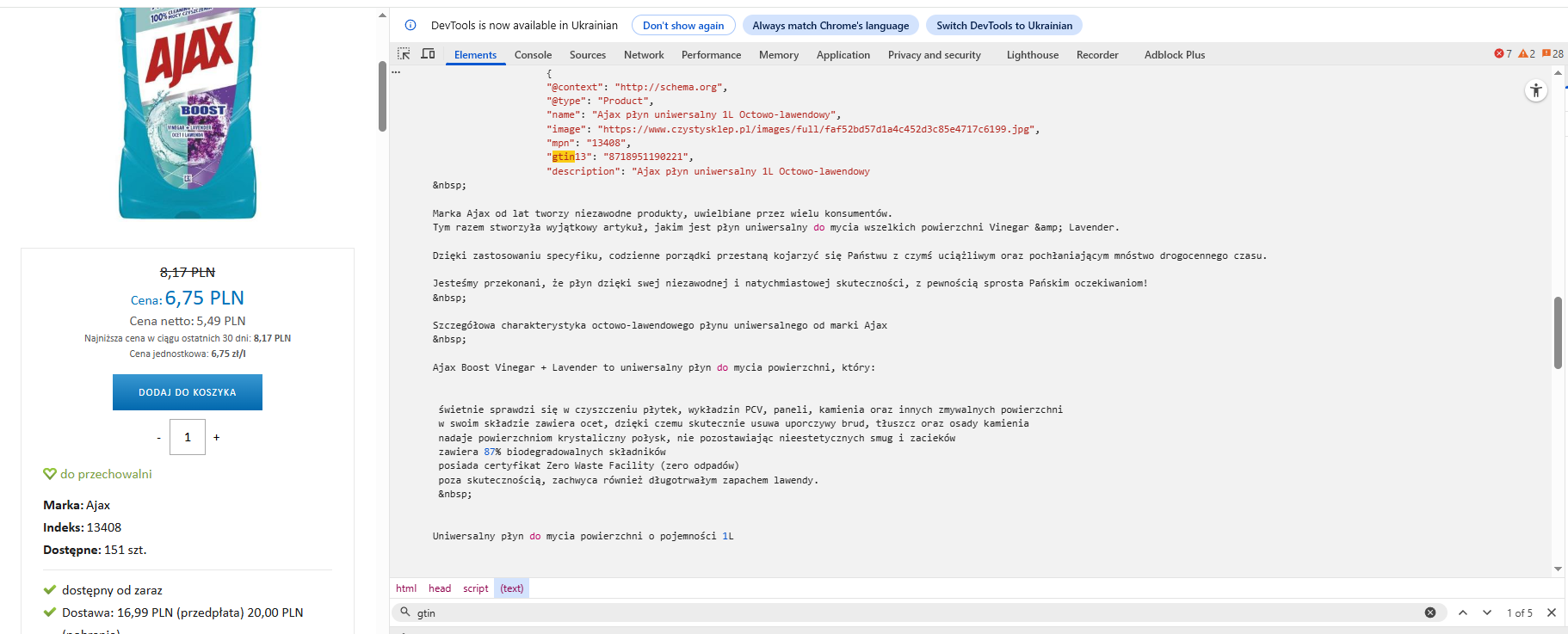Click the heart icon next to do przechowalni
1568x634 pixels.
[50, 474]
